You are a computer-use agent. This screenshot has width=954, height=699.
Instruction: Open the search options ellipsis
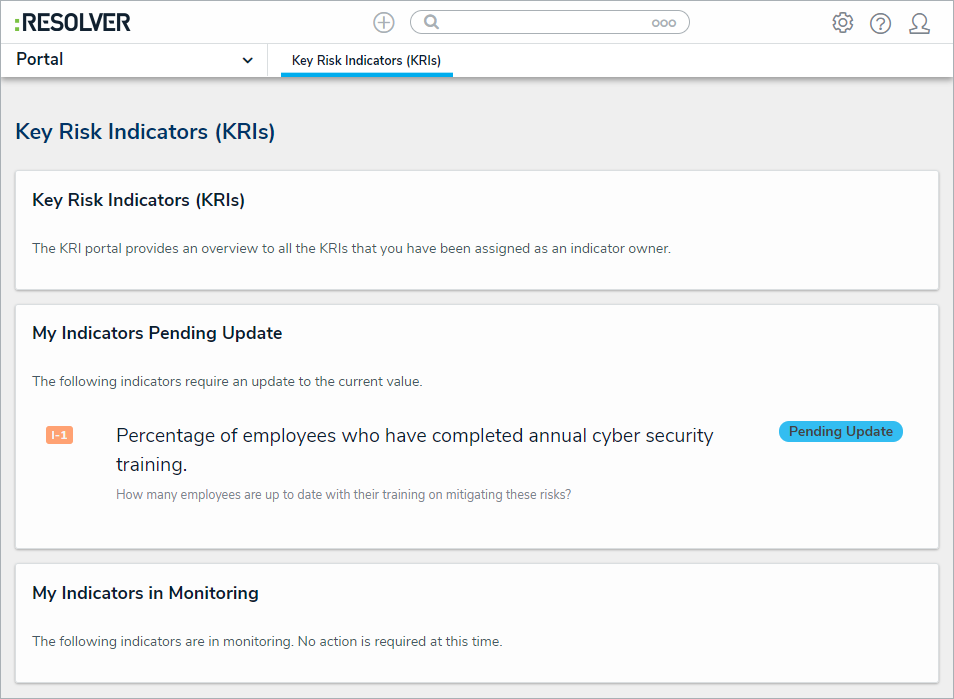(x=664, y=23)
